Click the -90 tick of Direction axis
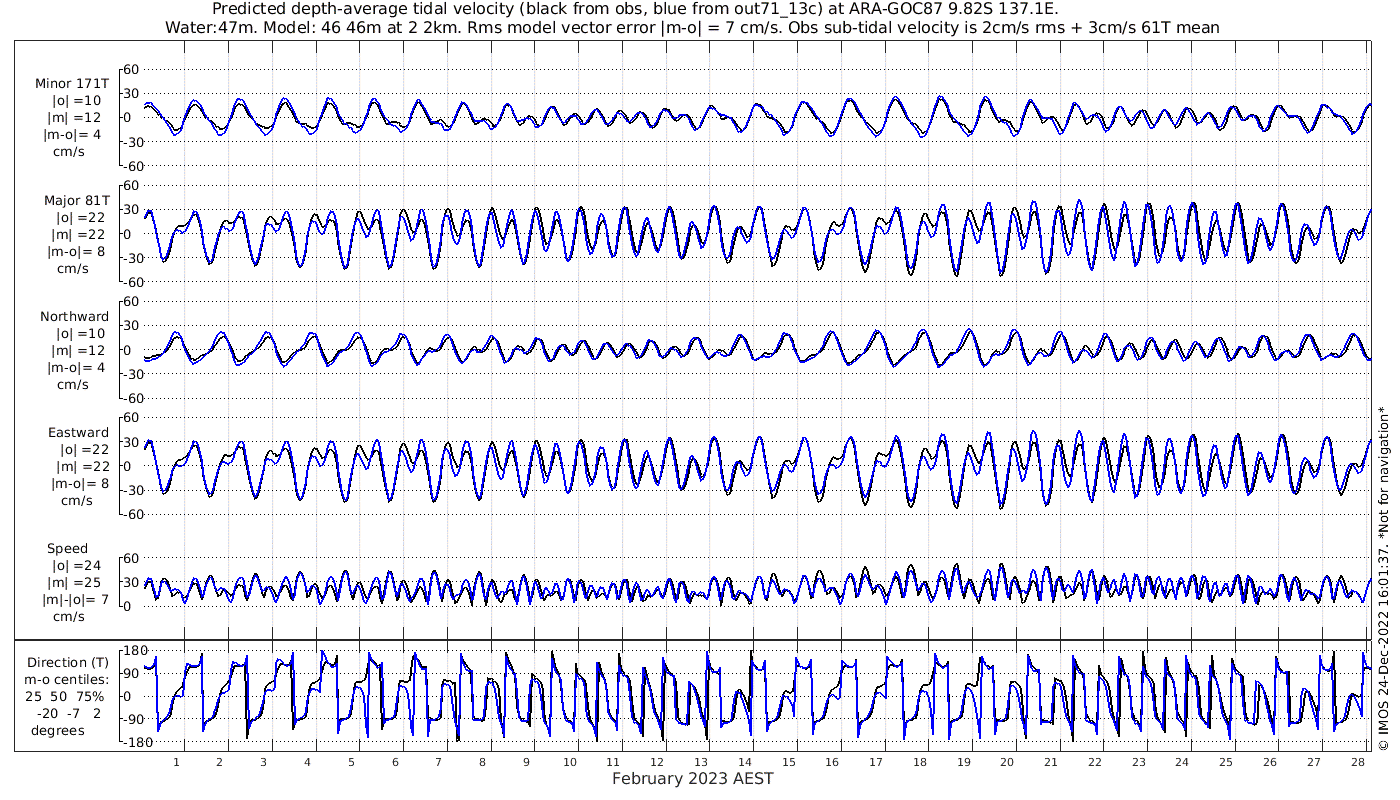 point(134,719)
